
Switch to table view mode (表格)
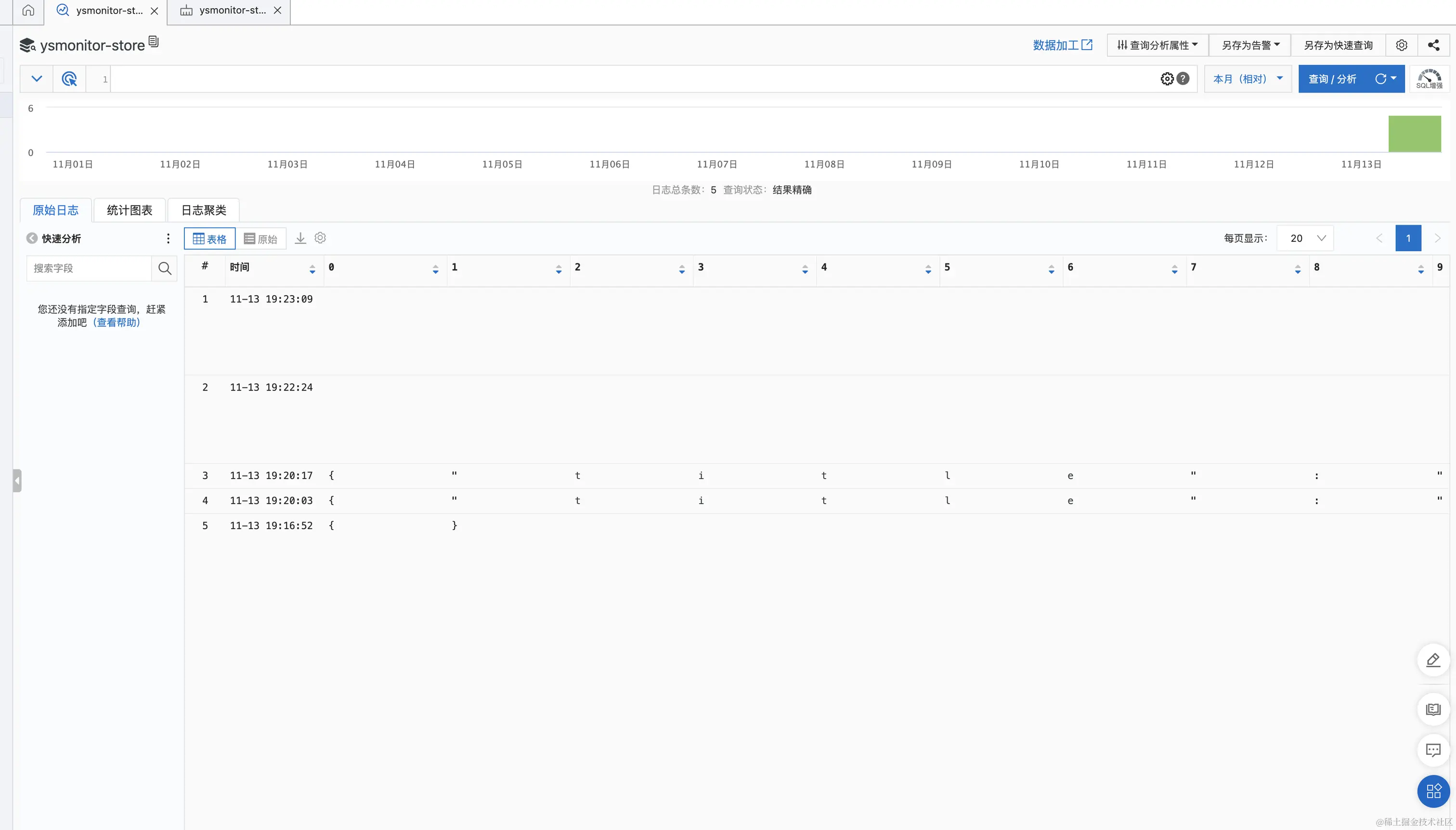(x=209, y=239)
